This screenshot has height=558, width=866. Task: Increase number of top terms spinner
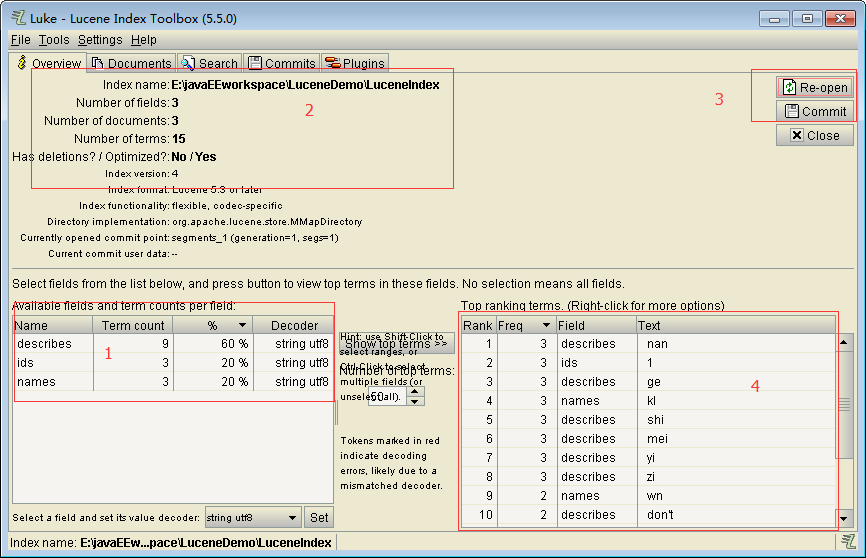(417, 392)
